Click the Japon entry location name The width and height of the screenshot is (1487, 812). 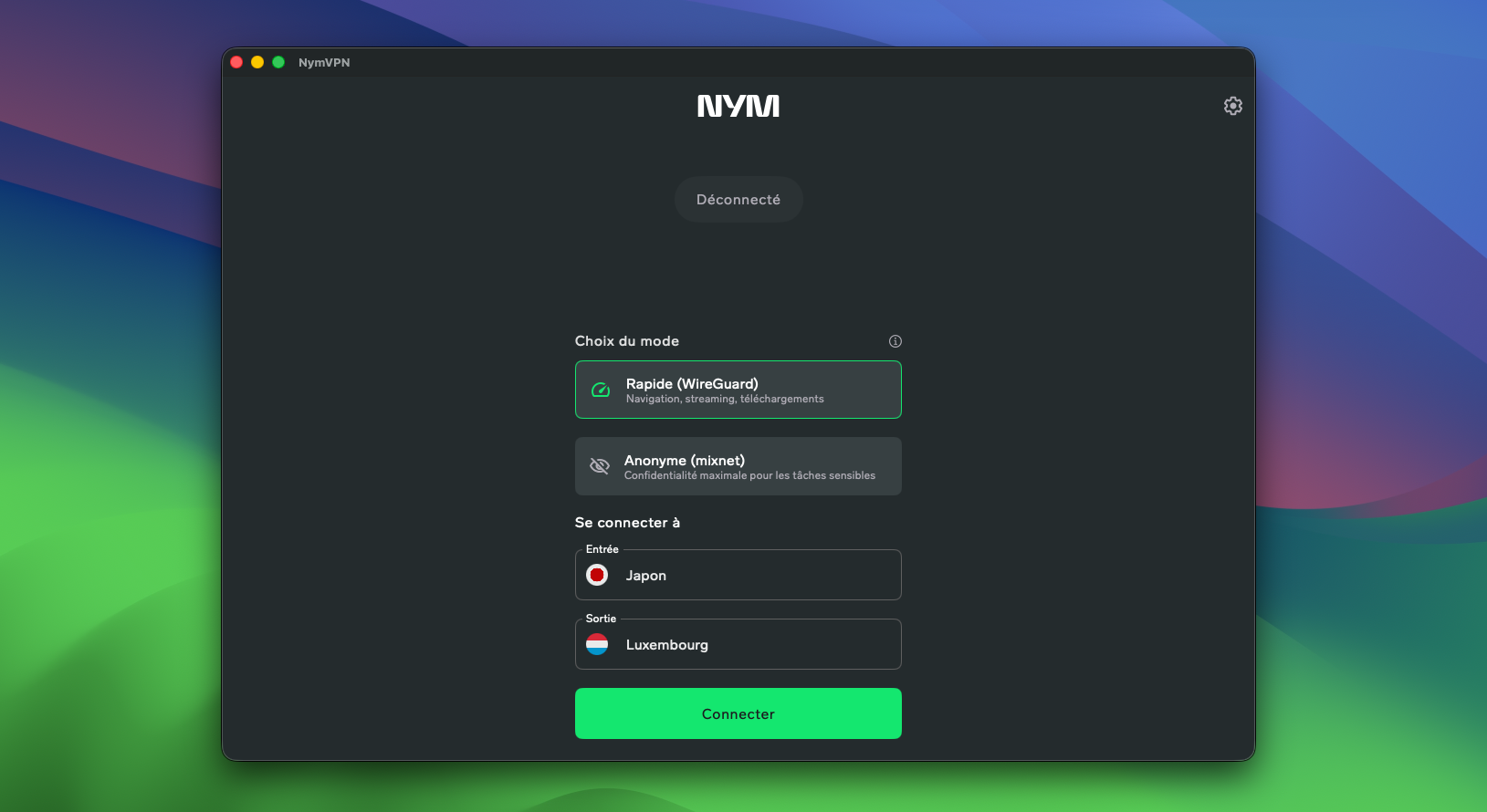click(x=645, y=576)
